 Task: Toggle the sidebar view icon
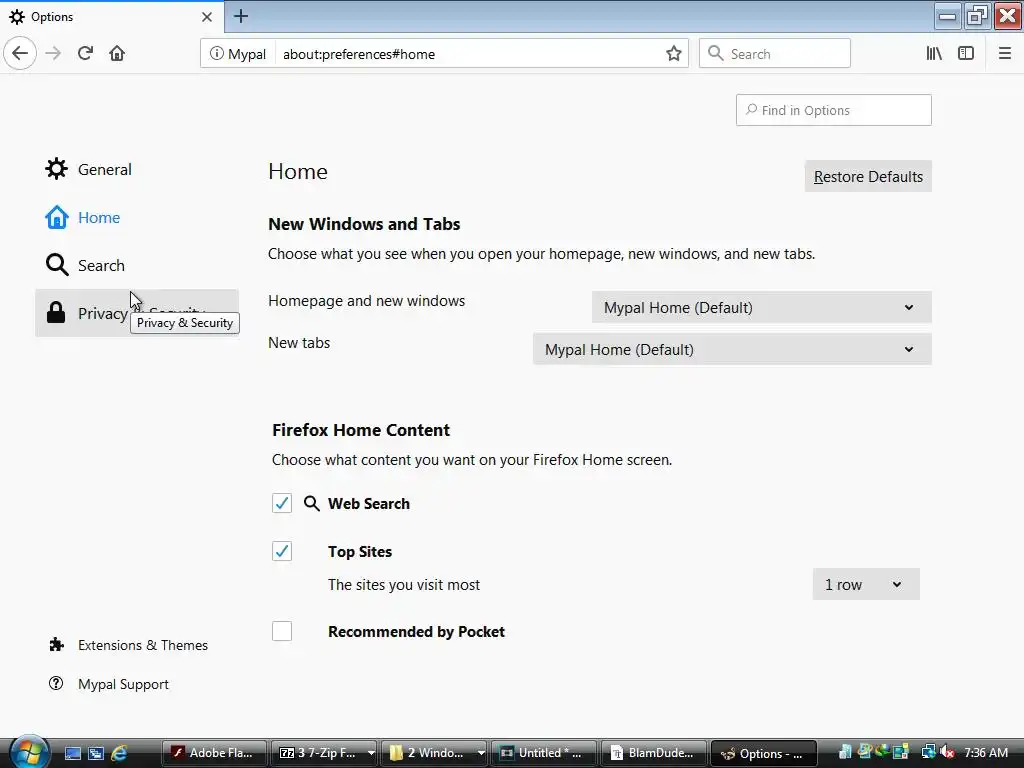[x=966, y=54]
